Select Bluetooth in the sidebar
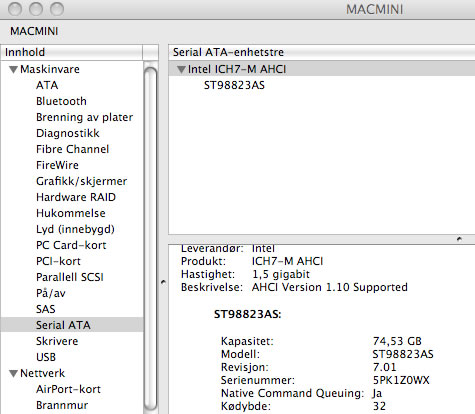This screenshot has height=414, width=475. click(x=61, y=101)
